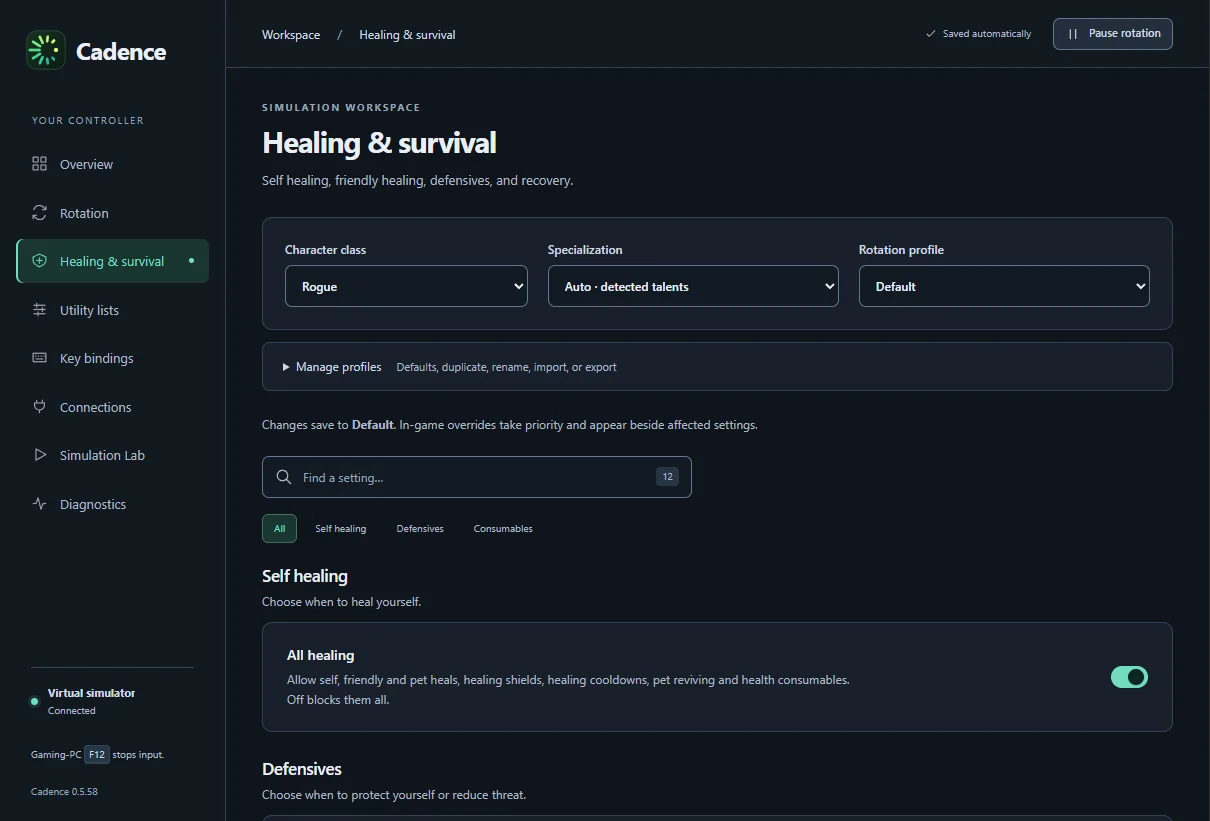Screen dimensions: 1210x821
Task: Click the Virtual simulator status text
Action: [91, 693]
